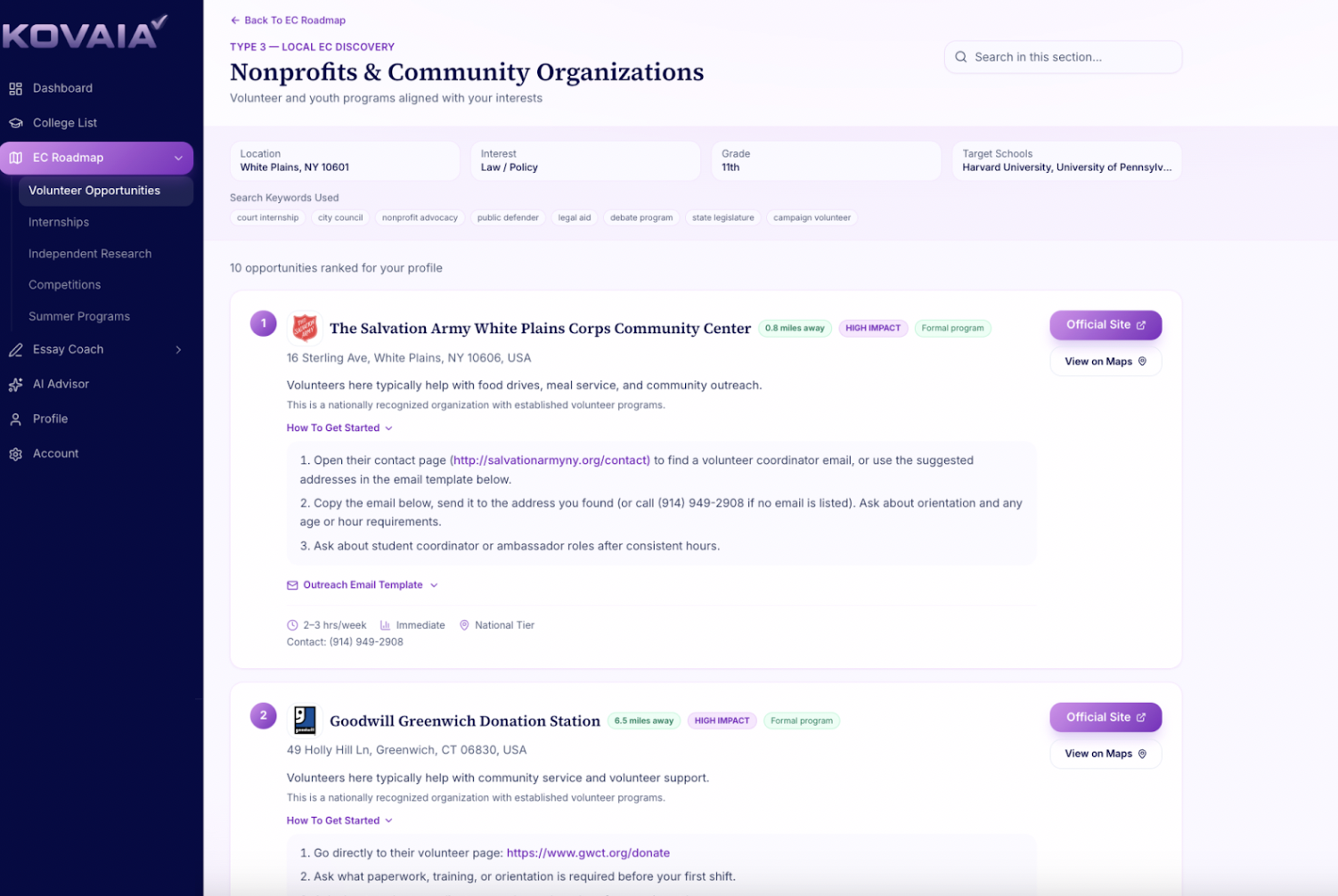Click Salvation Army HIGH IMPACT badge
This screenshot has width=1338, height=896.
click(873, 329)
